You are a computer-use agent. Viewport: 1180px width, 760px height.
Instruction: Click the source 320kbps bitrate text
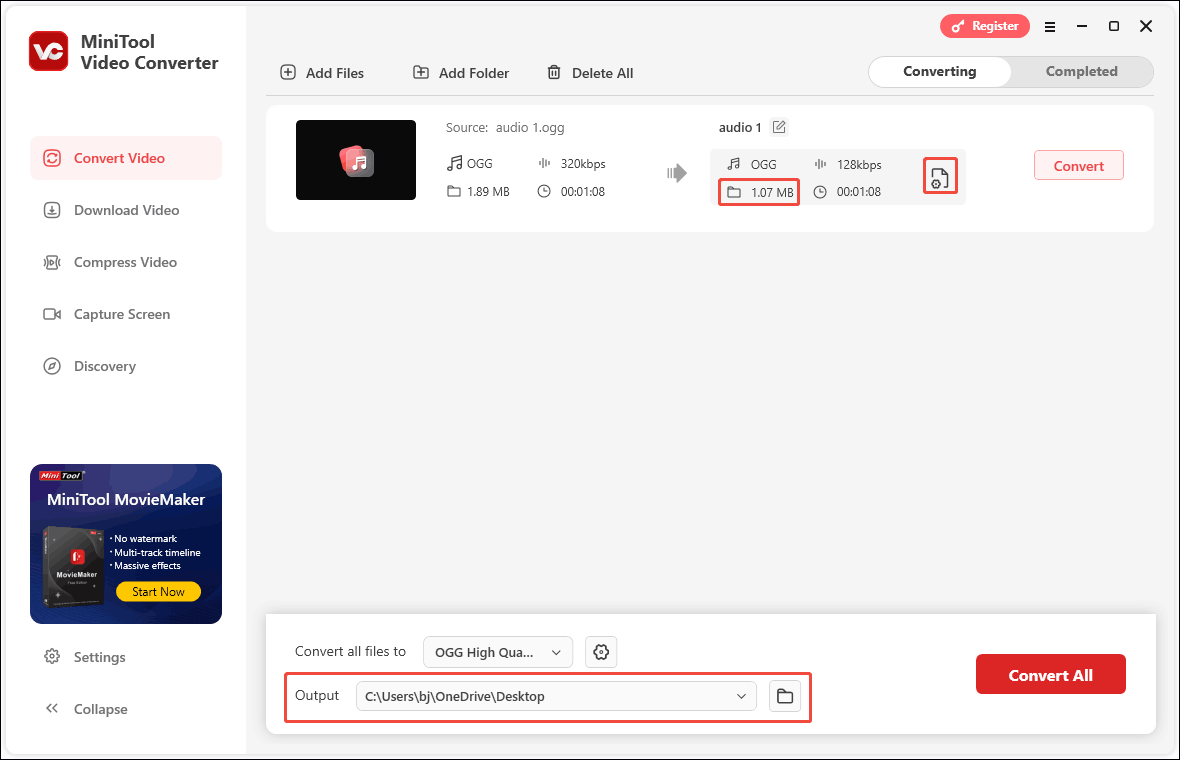pos(583,164)
